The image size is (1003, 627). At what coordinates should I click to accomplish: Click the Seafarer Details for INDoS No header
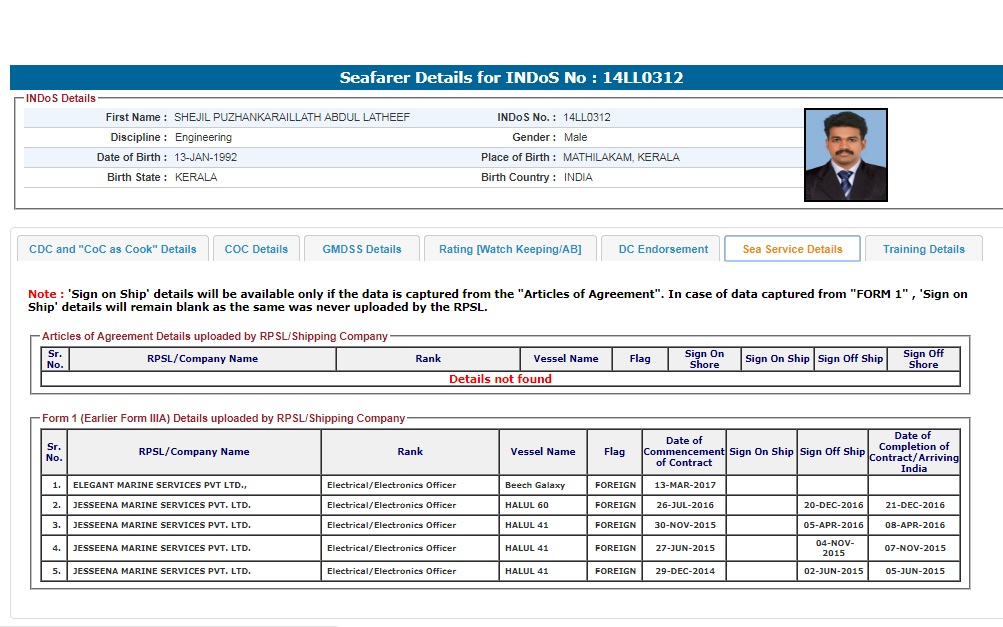tap(511, 77)
